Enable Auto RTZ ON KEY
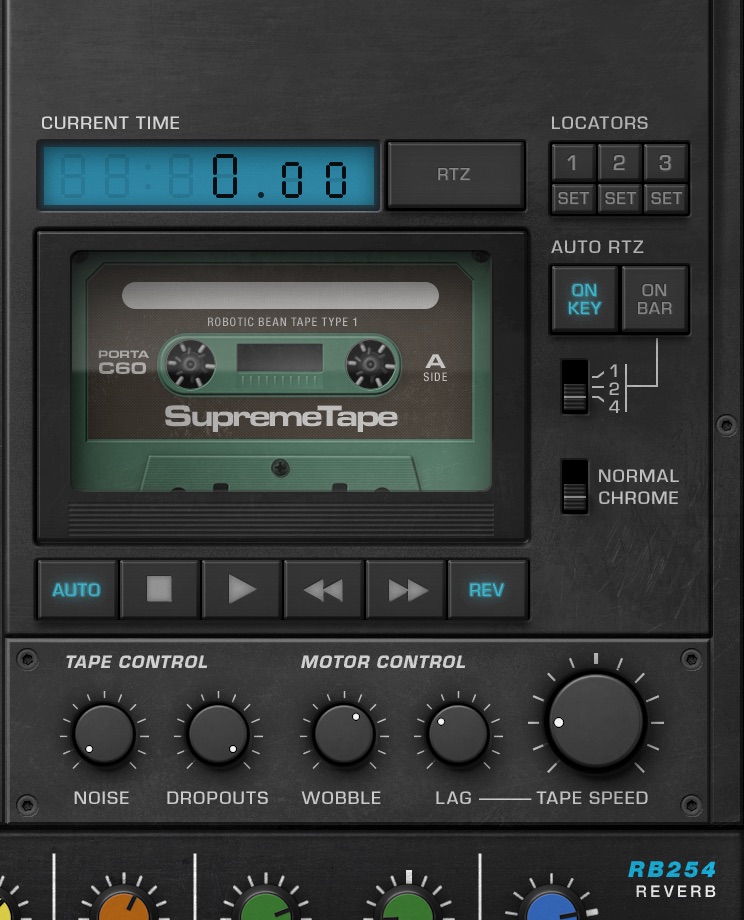 pyautogui.click(x=584, y=299)
